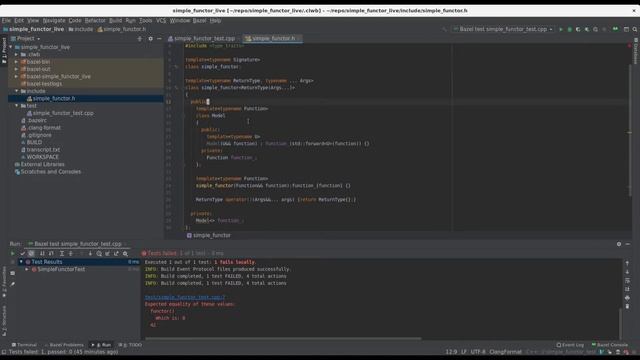Expand all test results icon
This screenshot has height=360, width=640.
pyautogui.click(x=62, y=253)
